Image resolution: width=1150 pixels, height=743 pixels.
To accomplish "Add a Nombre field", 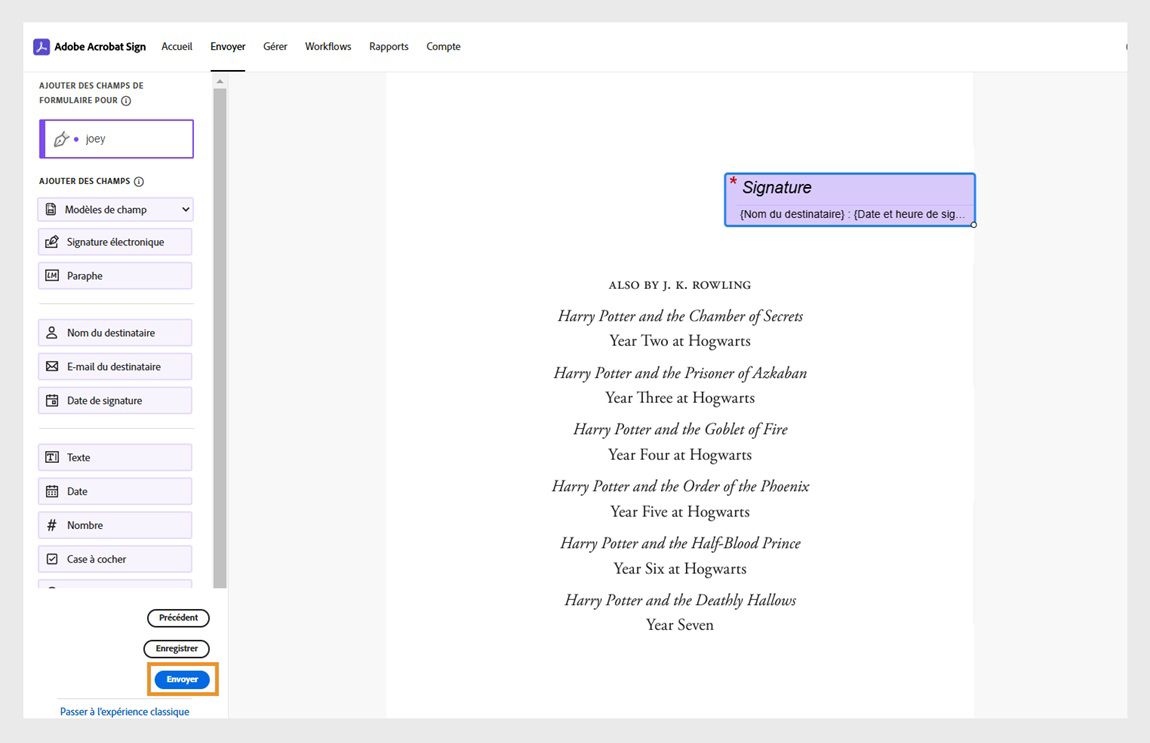I will tap(115, 525).
